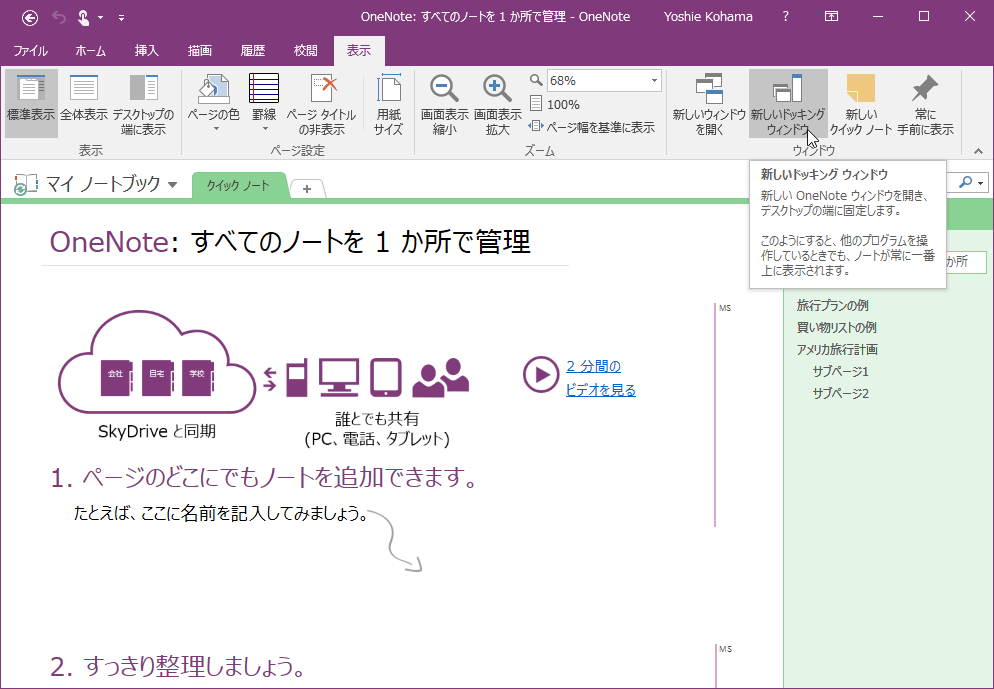Follow the 2分間のビデオを見る video link

coord(592,377)
